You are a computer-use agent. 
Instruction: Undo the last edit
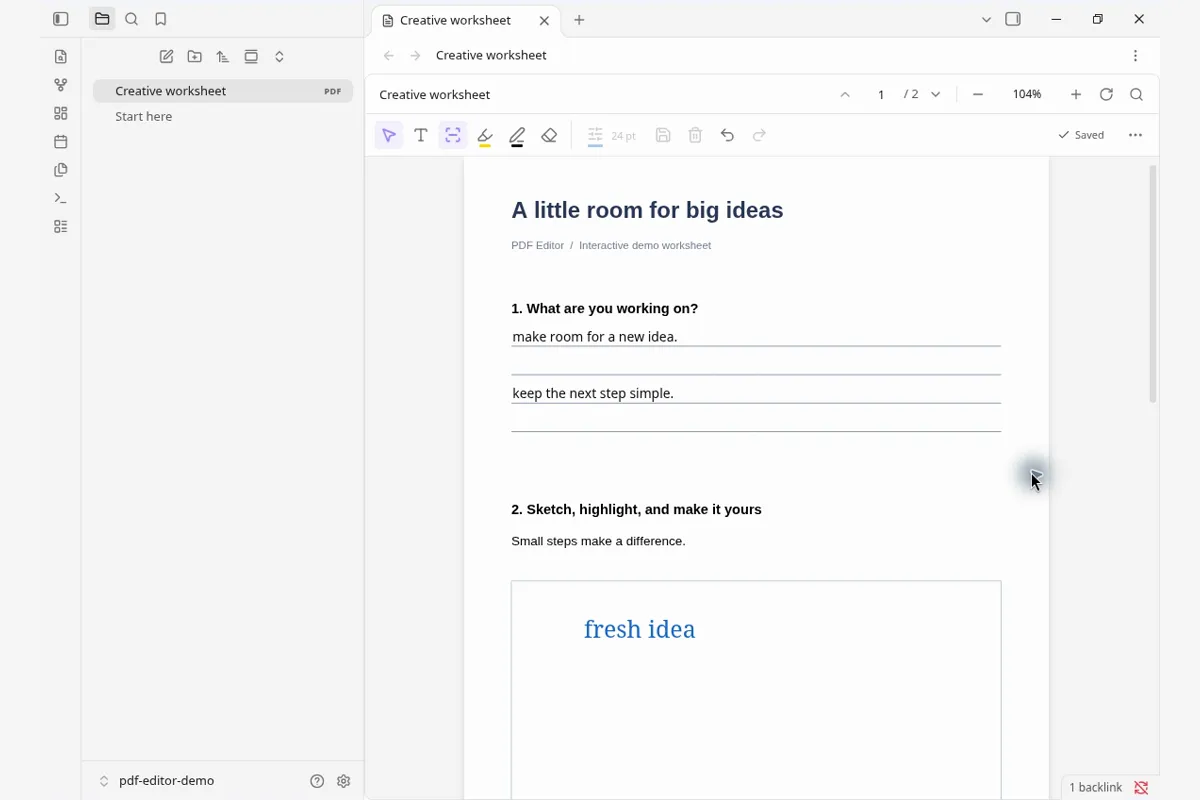(x=727, y=135)
